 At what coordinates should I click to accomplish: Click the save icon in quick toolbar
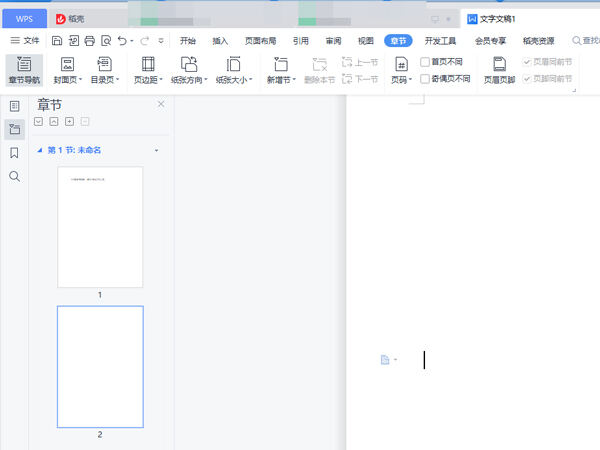[57, 41]
